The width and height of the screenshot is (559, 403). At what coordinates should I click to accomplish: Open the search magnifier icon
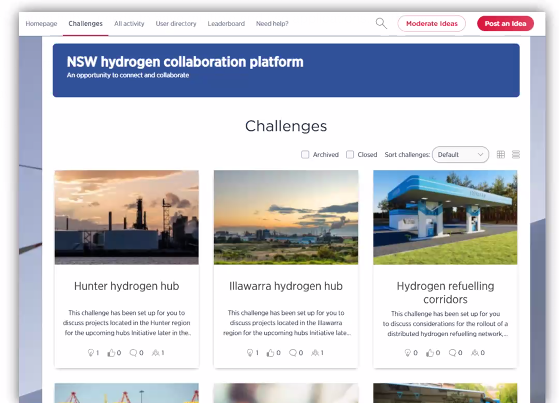point(381,24)
